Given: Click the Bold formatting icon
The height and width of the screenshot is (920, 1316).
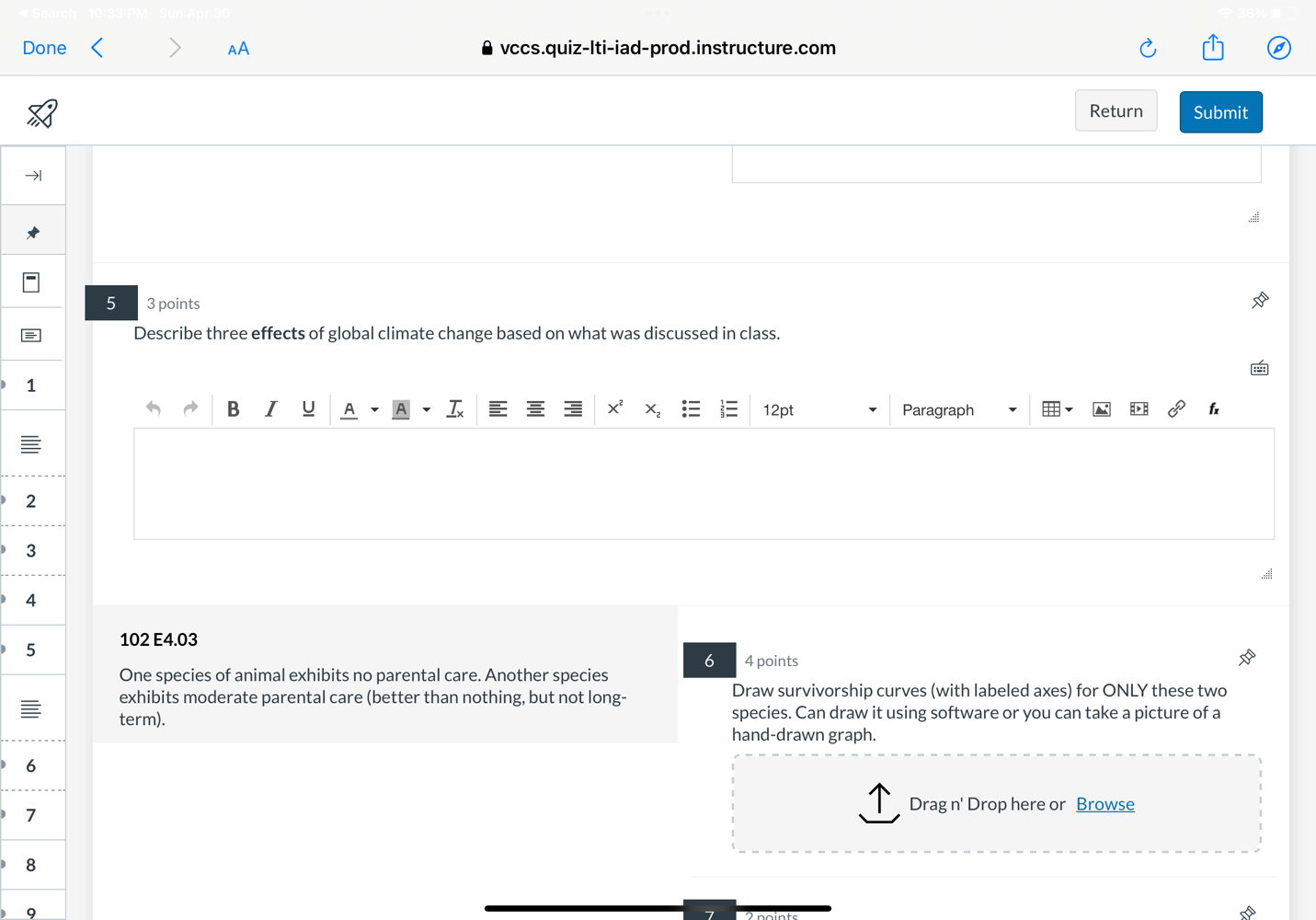Looking at the screenshot, I should [233, 409].
